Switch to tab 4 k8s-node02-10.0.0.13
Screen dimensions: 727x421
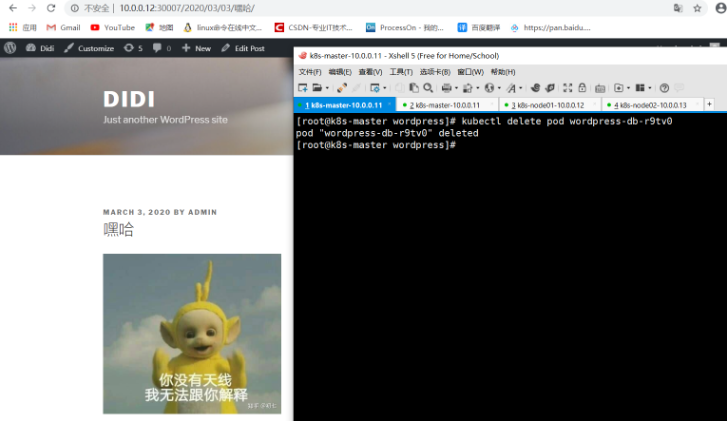click(x=652, y=105)
